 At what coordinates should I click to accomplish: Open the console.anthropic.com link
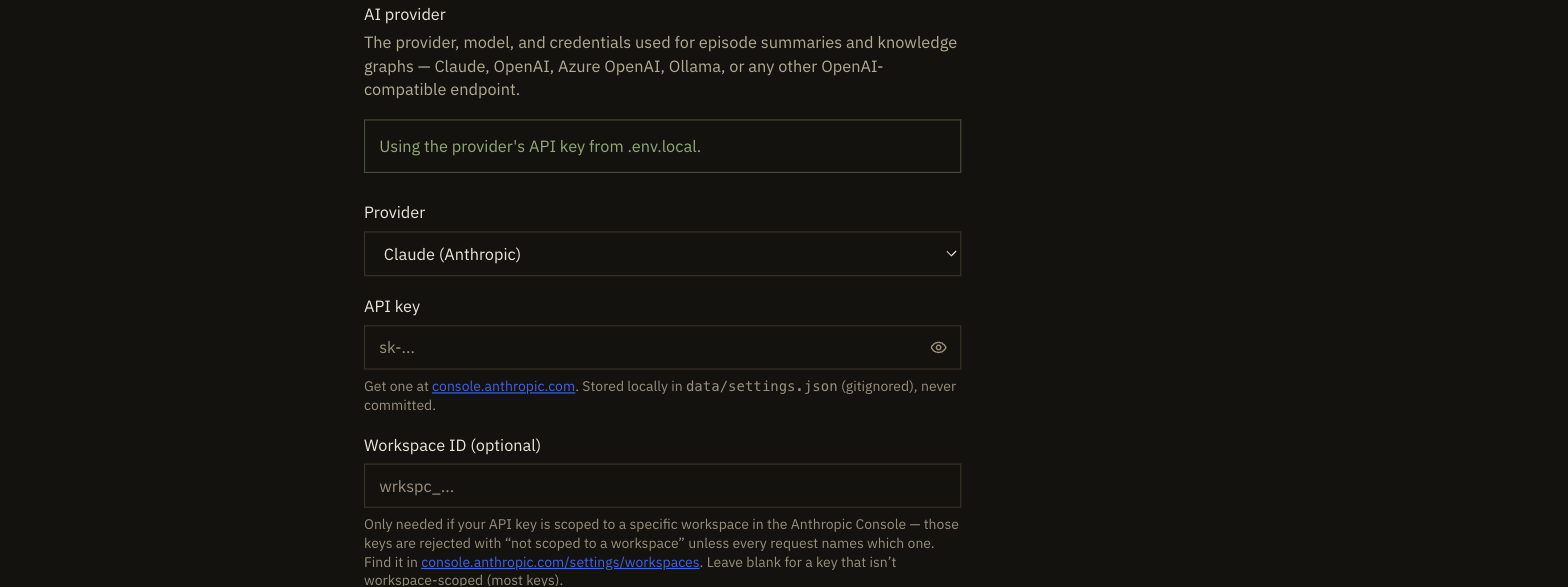503,386
